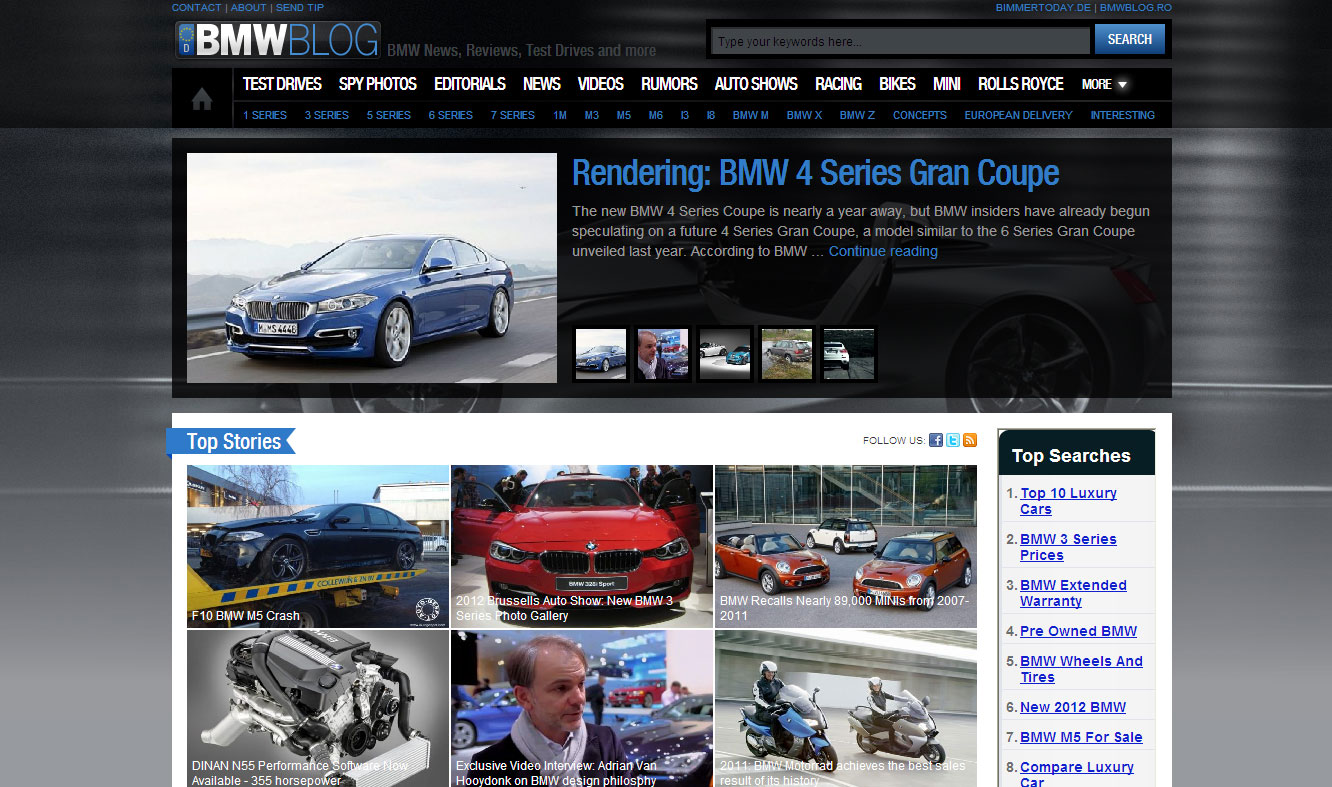Image resolution: width=1332 pixels, height=787 pixels.
Task: Open Rendering: BMW 4 Series Gran Coupe headline
Action: click(815, 173)
